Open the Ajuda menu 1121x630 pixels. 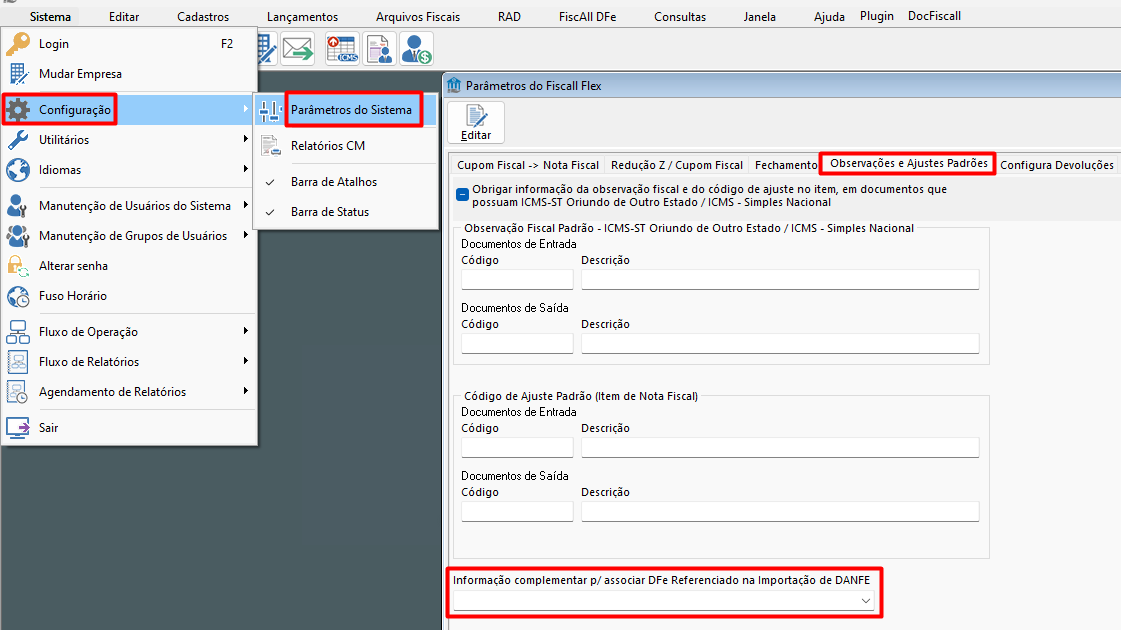click(829, 16)
